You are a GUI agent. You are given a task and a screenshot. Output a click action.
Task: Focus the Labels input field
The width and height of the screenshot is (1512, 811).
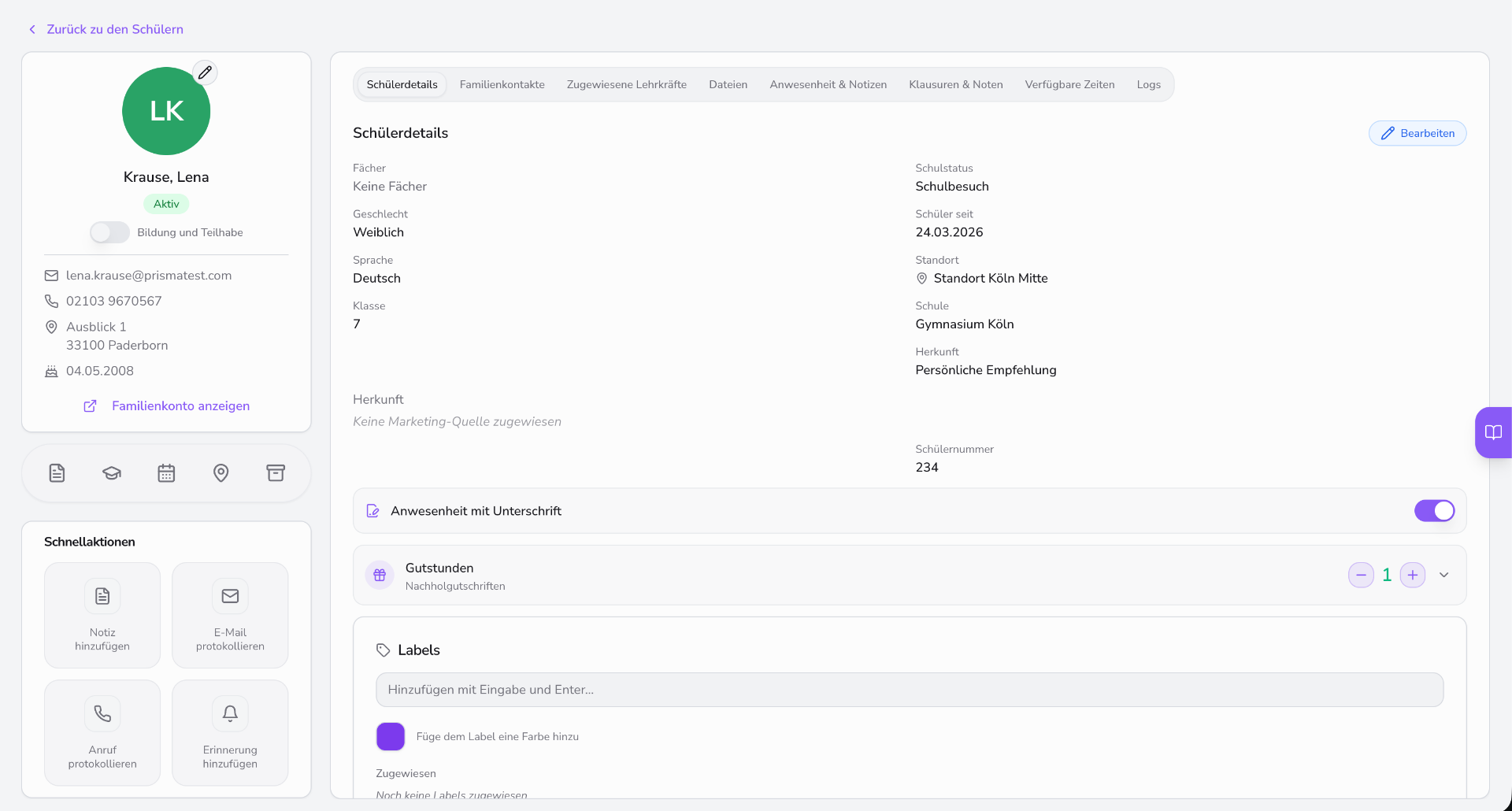(x=910, y=690)
